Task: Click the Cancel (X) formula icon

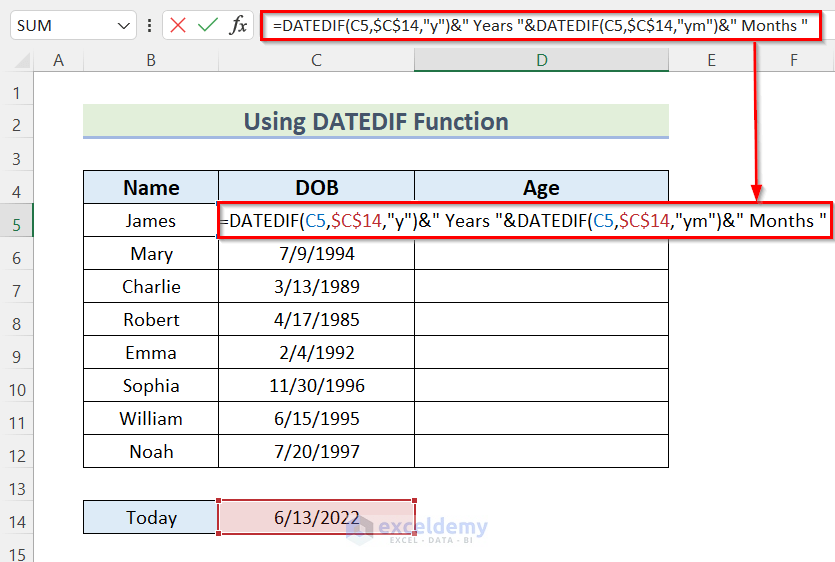Action: coord(178,25)
